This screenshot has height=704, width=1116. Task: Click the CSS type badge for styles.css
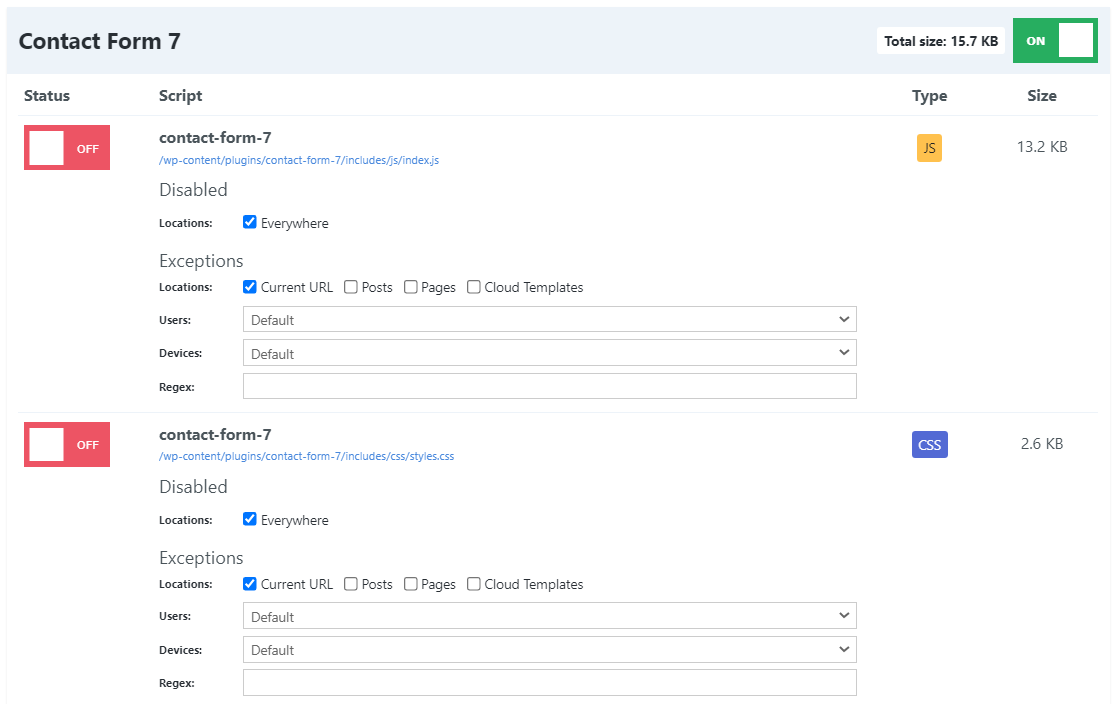[x=929, y=444]
